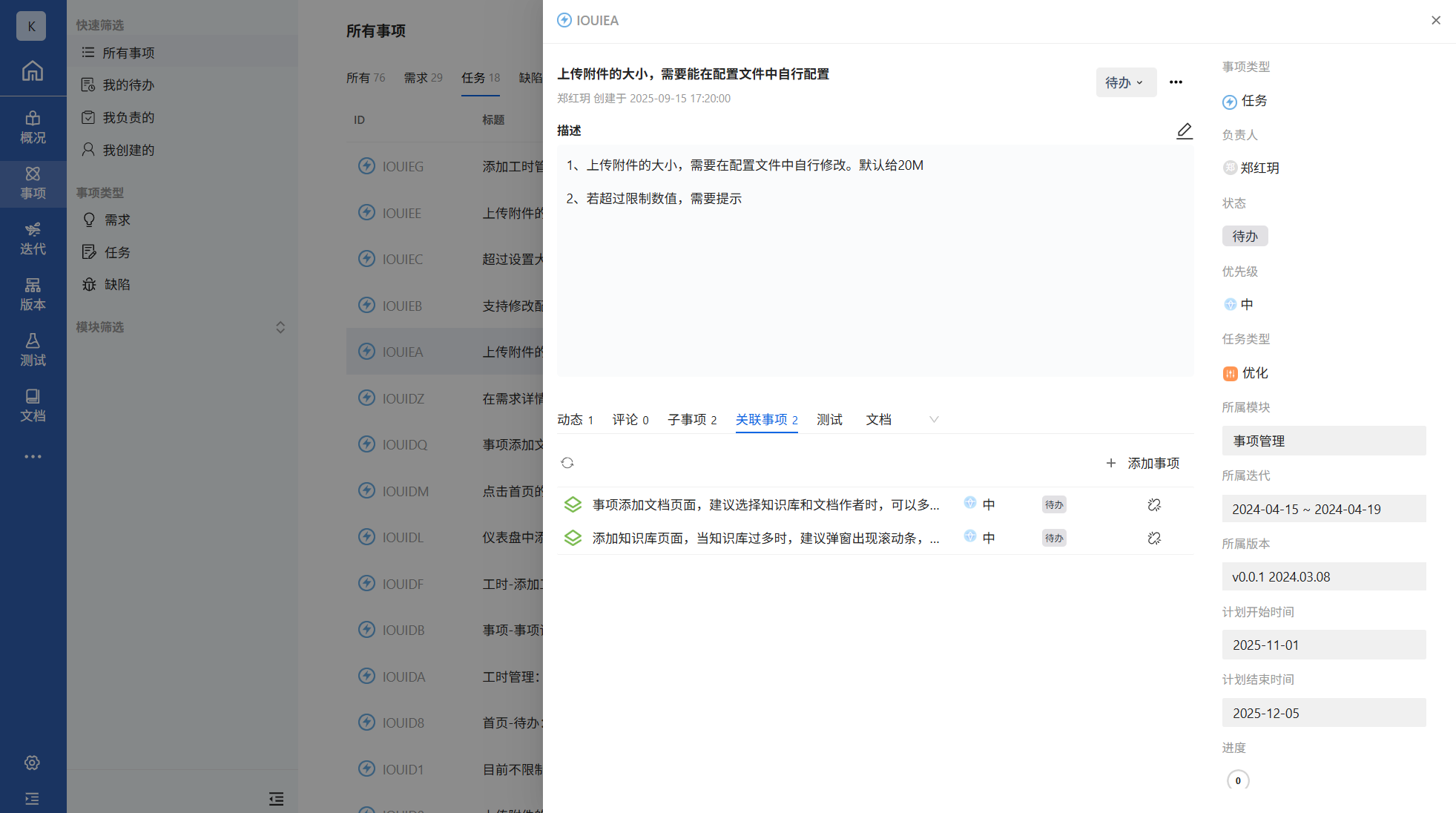The image size is (1456, 813).
Task: Click the 计划开始时间 date field 2025-11-01
Action: coord(1323,645)
